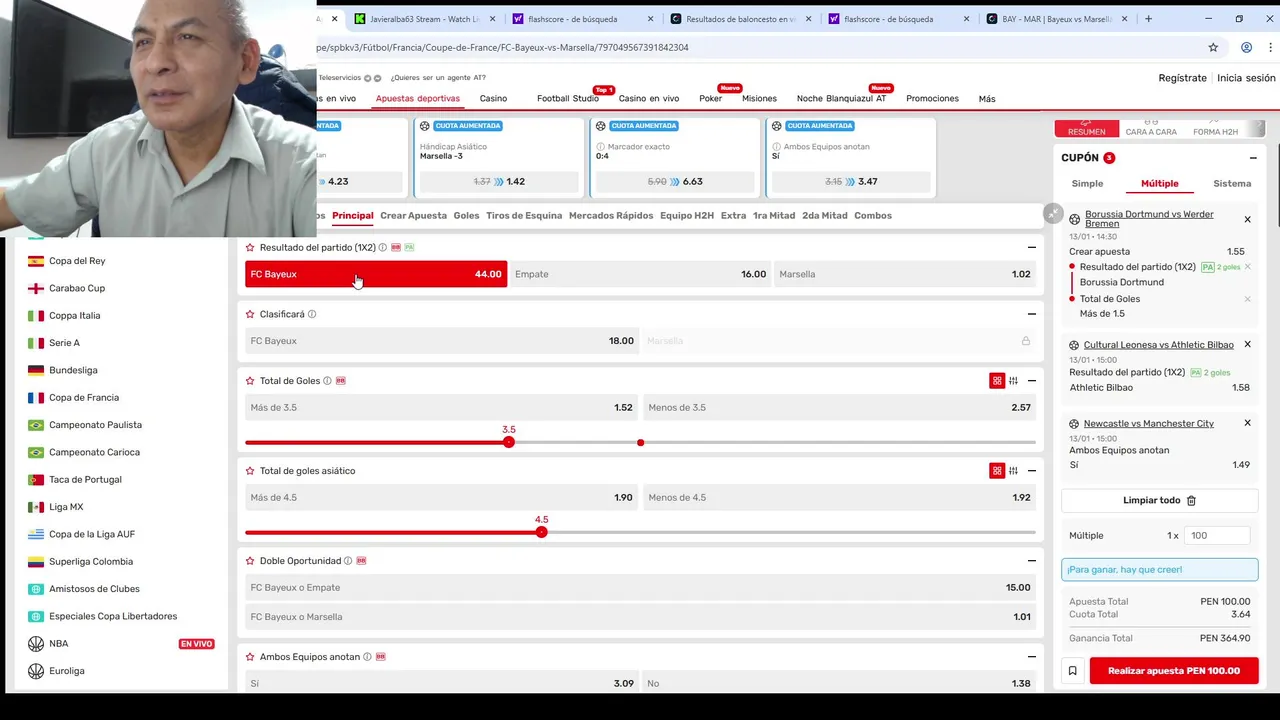Switch coupon to the Simple tab

tap(1087, 184)
